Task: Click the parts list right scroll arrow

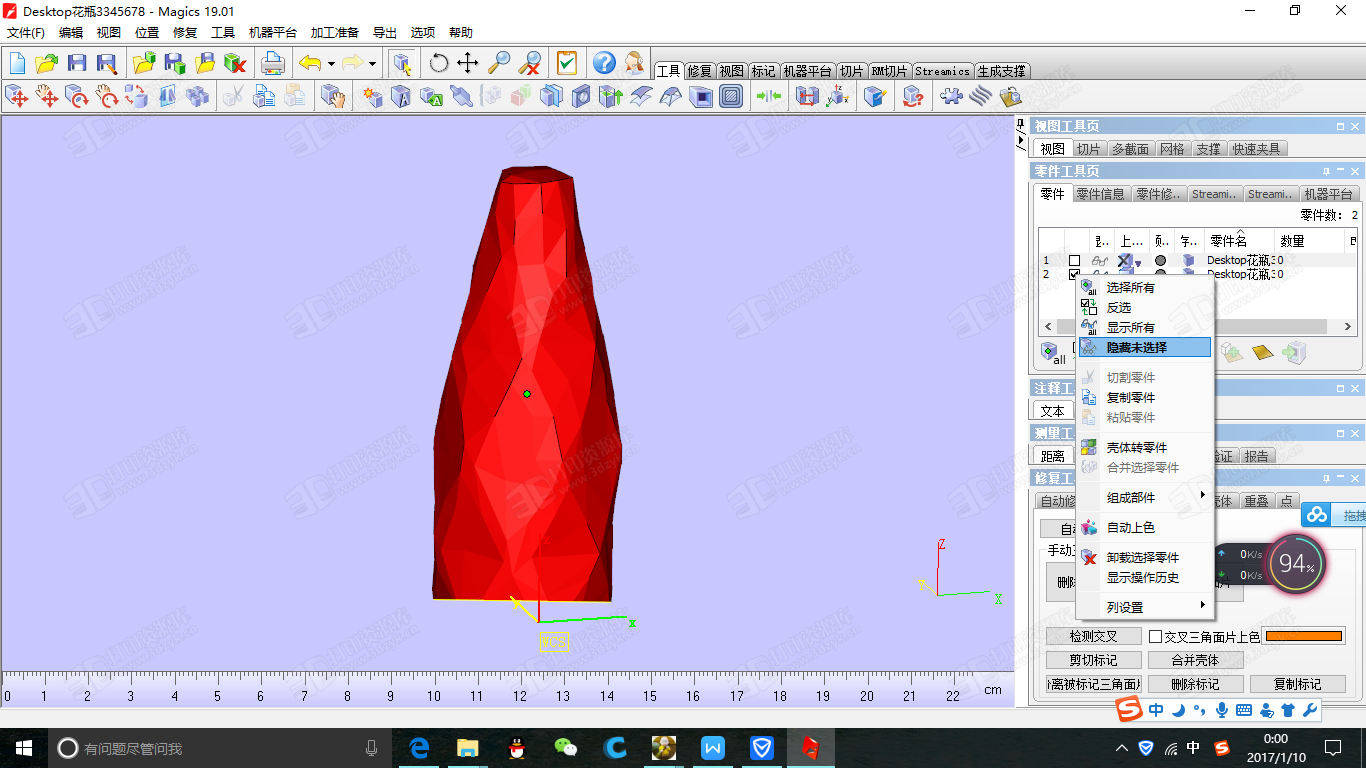Action: pos(1348,327)
